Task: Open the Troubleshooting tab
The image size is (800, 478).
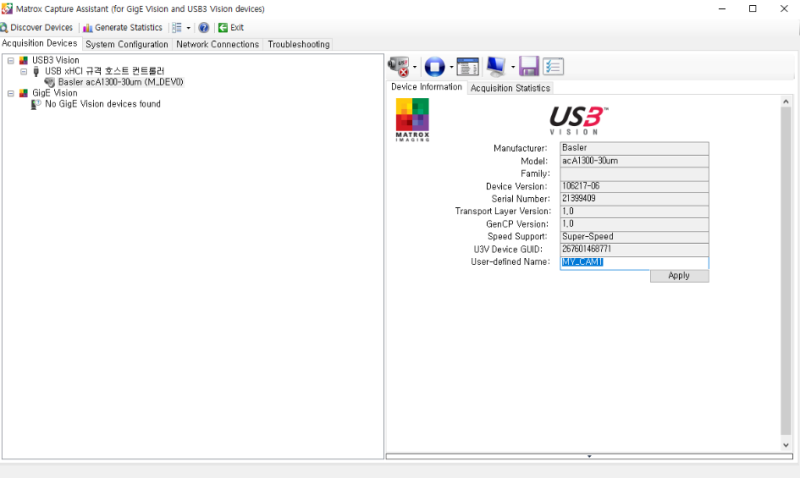Action: coord(298,44)
